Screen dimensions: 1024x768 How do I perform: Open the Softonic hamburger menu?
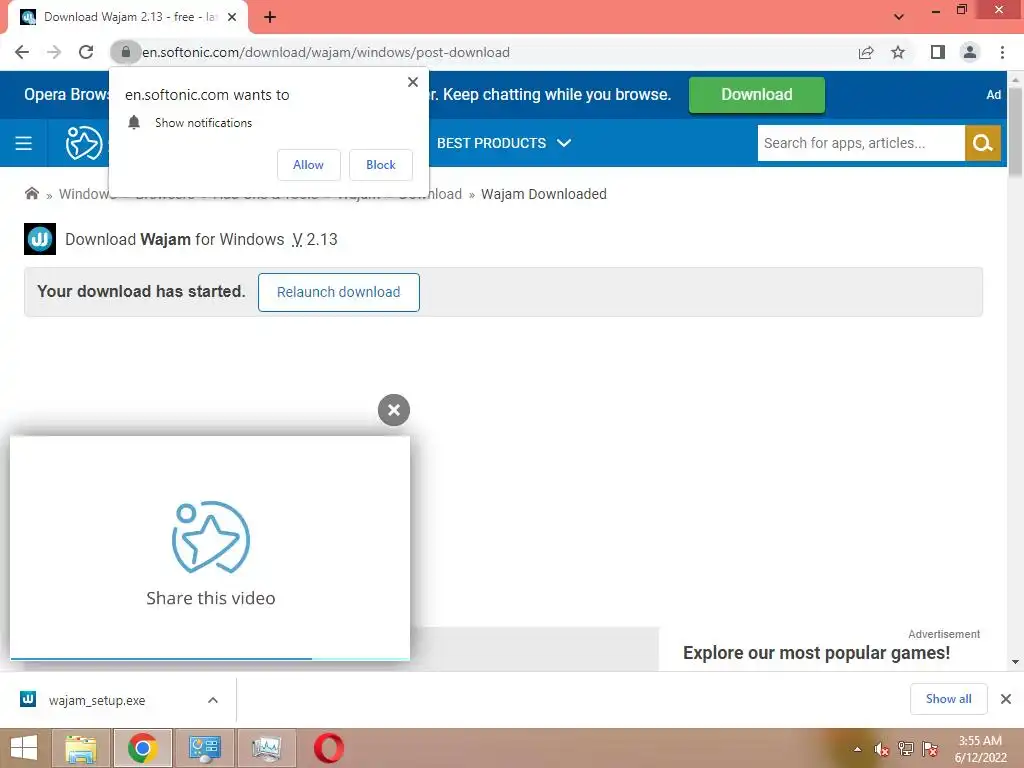24,143
